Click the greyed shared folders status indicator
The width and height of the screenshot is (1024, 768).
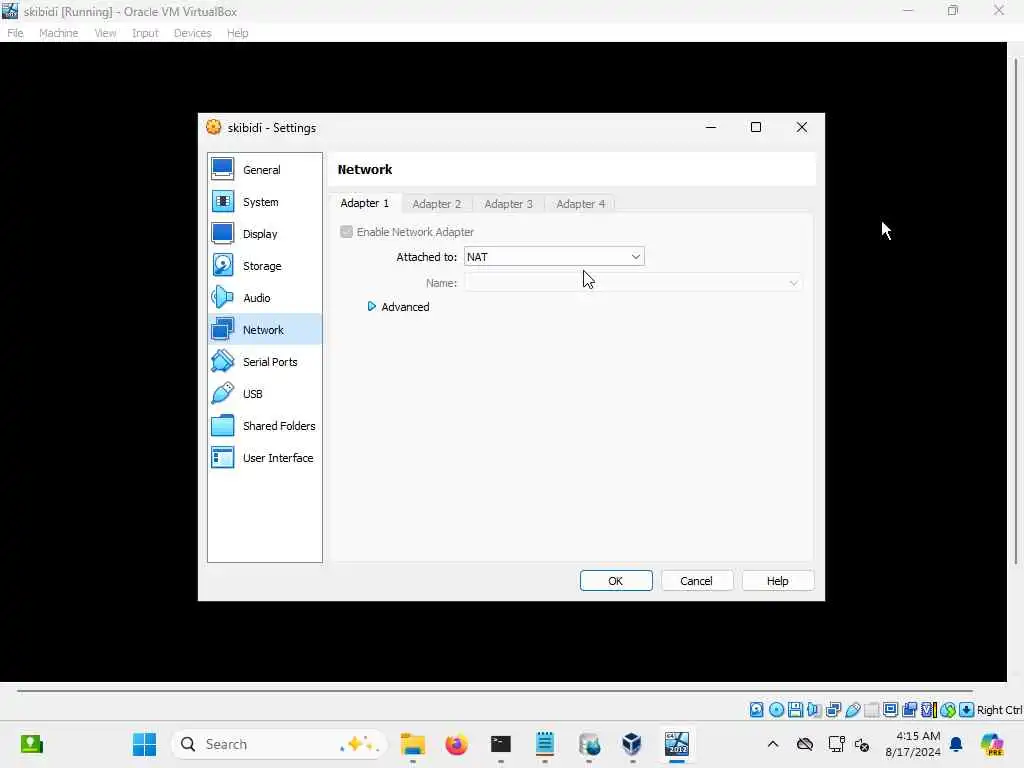871,710
